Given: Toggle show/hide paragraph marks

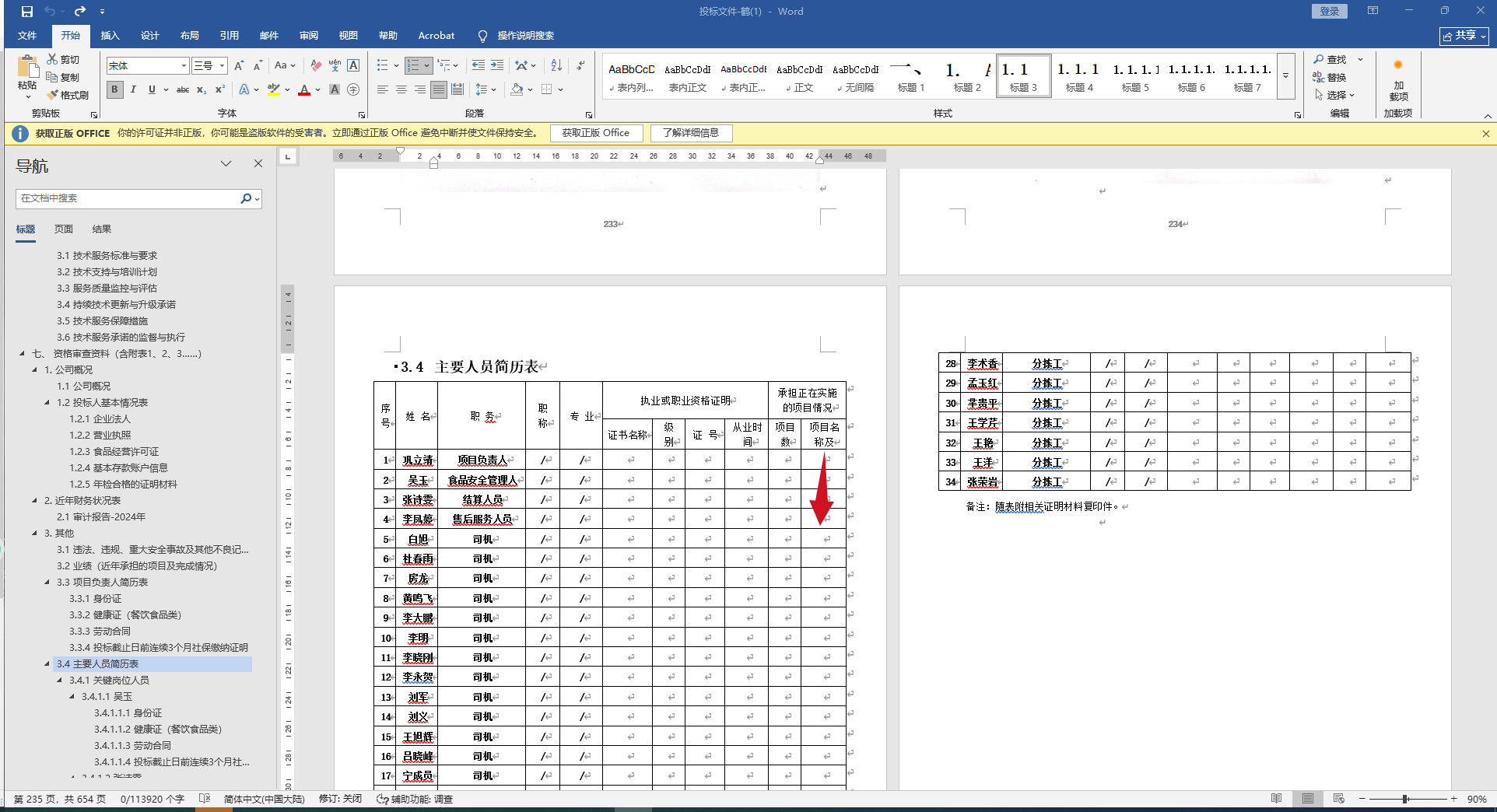Looking at the screenshot, I should (x=580, y=65).
